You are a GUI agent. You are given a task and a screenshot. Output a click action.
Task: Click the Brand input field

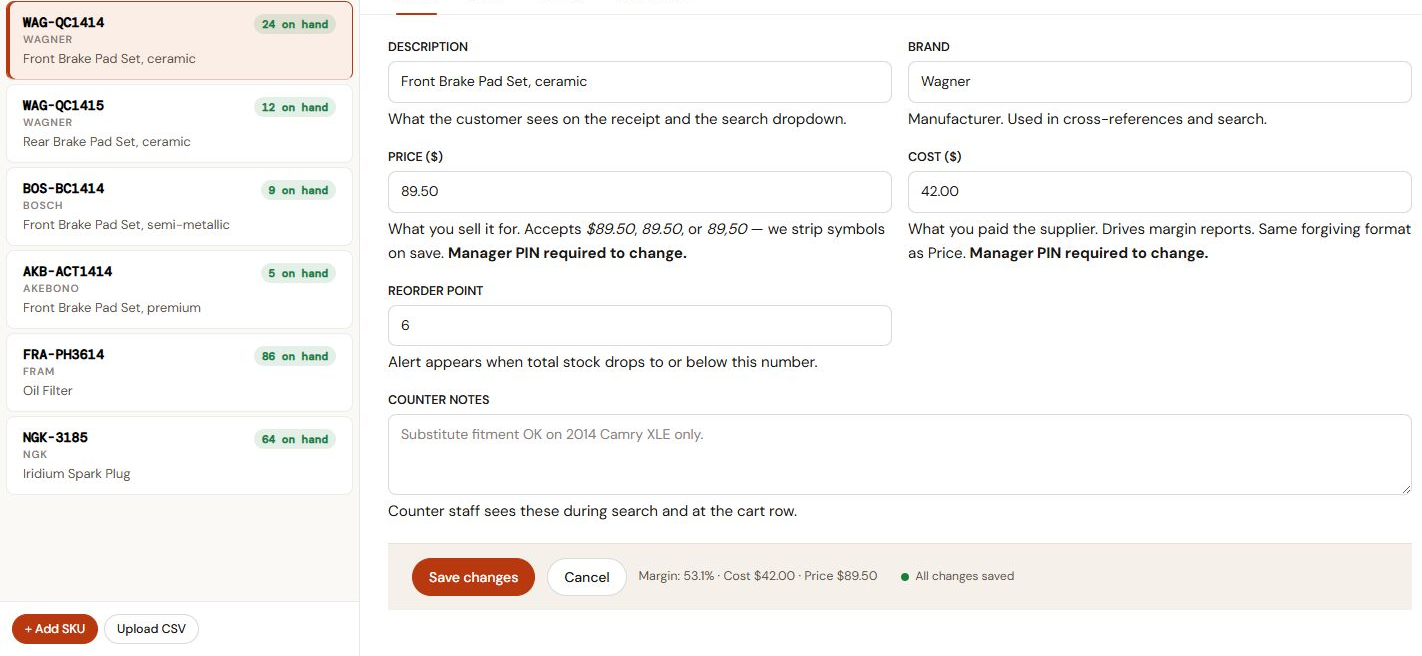tap(1160, 82)
